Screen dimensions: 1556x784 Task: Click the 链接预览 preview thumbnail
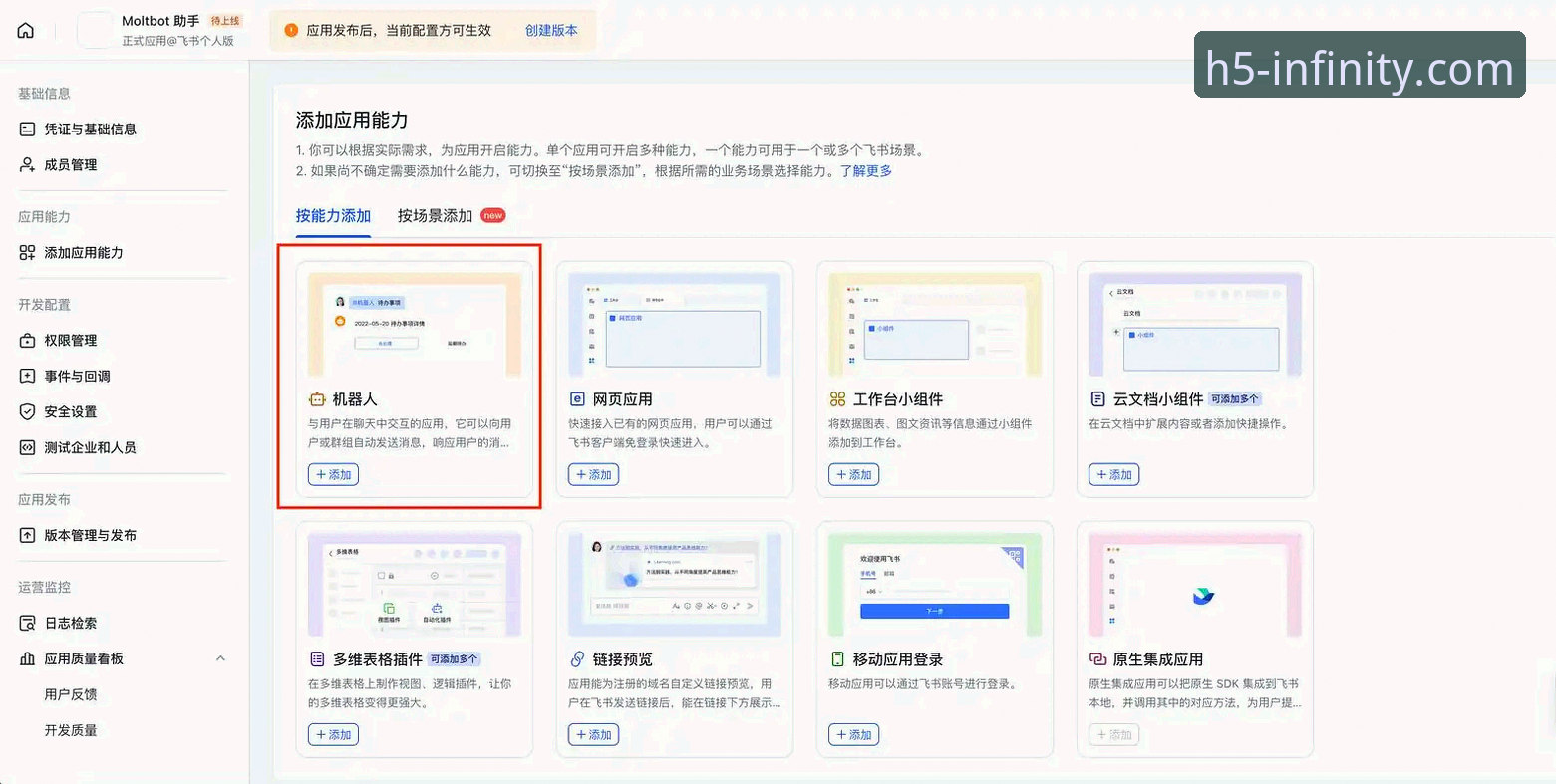[x=675, y=585]
